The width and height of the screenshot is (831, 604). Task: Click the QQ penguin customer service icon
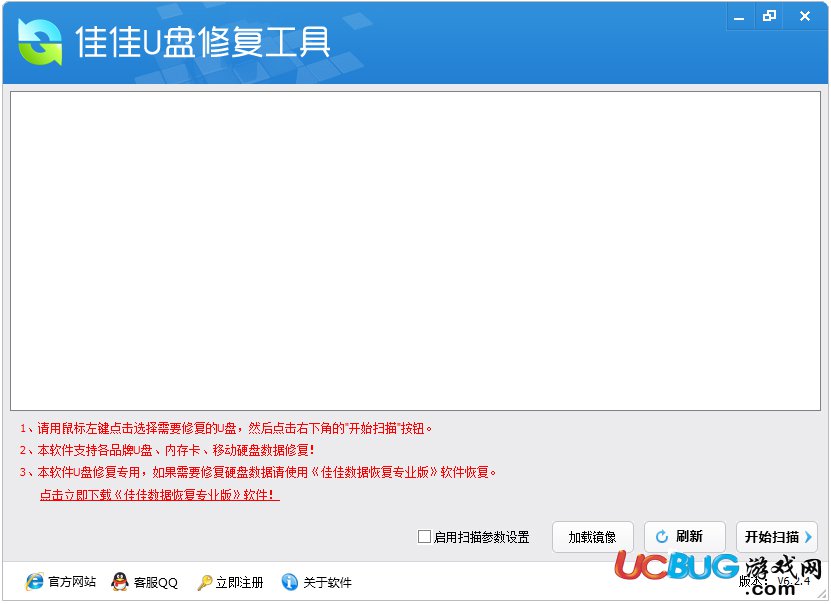coord(120,582)
